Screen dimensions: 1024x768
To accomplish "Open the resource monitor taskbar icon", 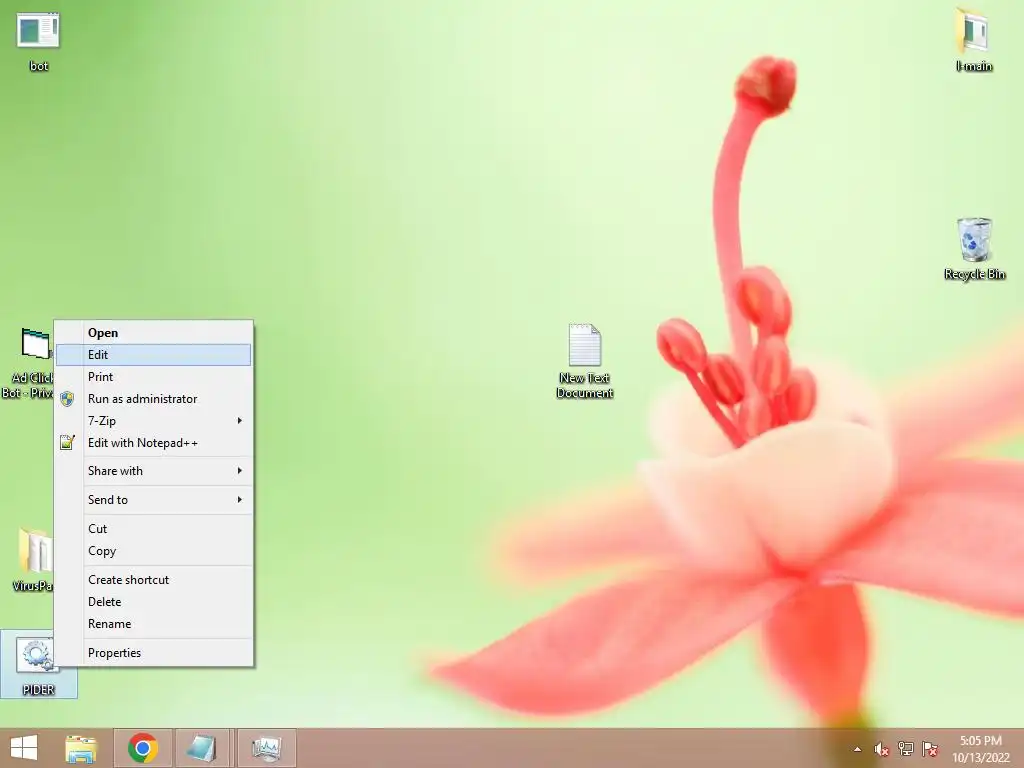I will coord(266,748).
